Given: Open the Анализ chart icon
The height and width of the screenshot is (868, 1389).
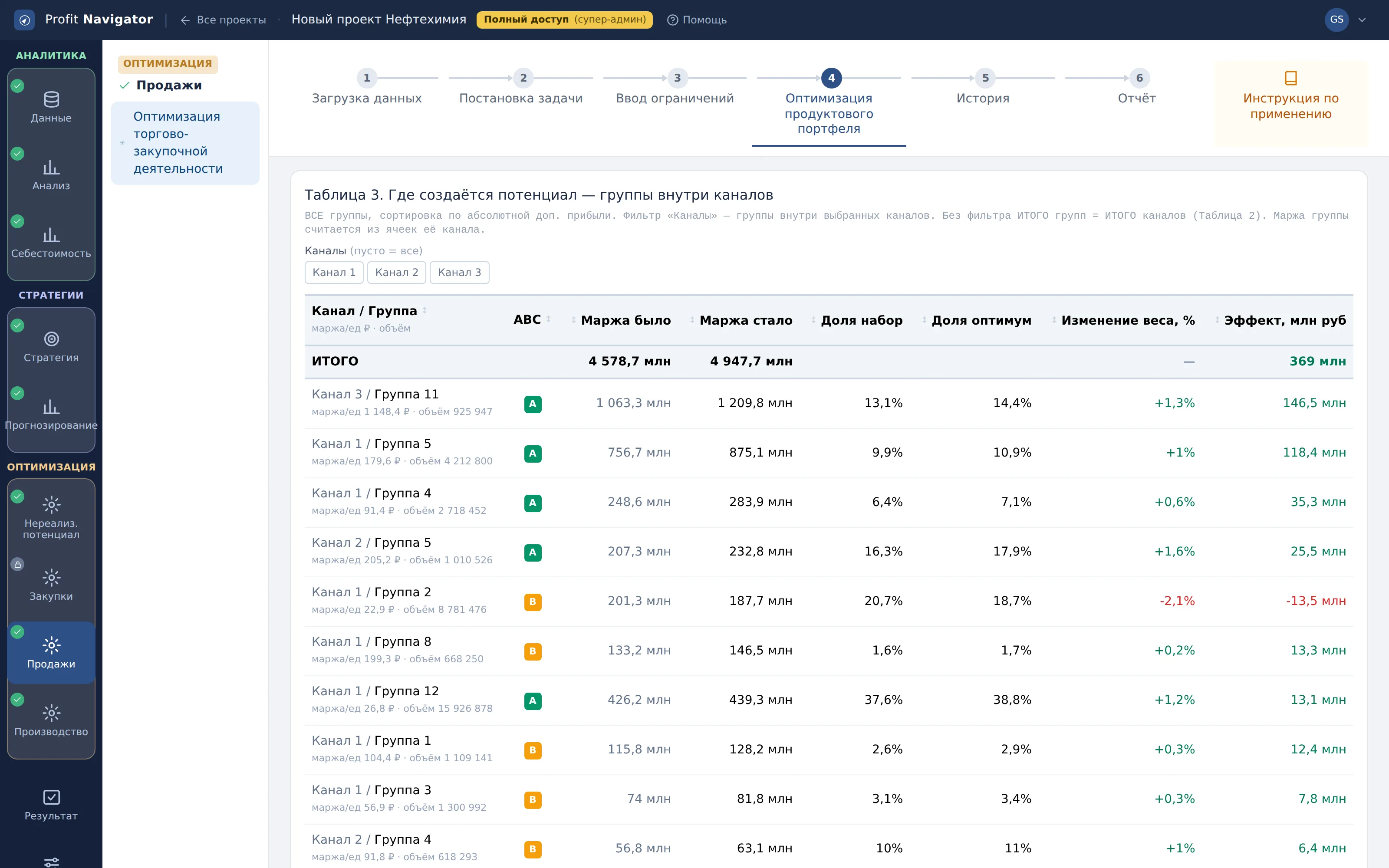Looking at the screenshot, I should click(51, 167).
